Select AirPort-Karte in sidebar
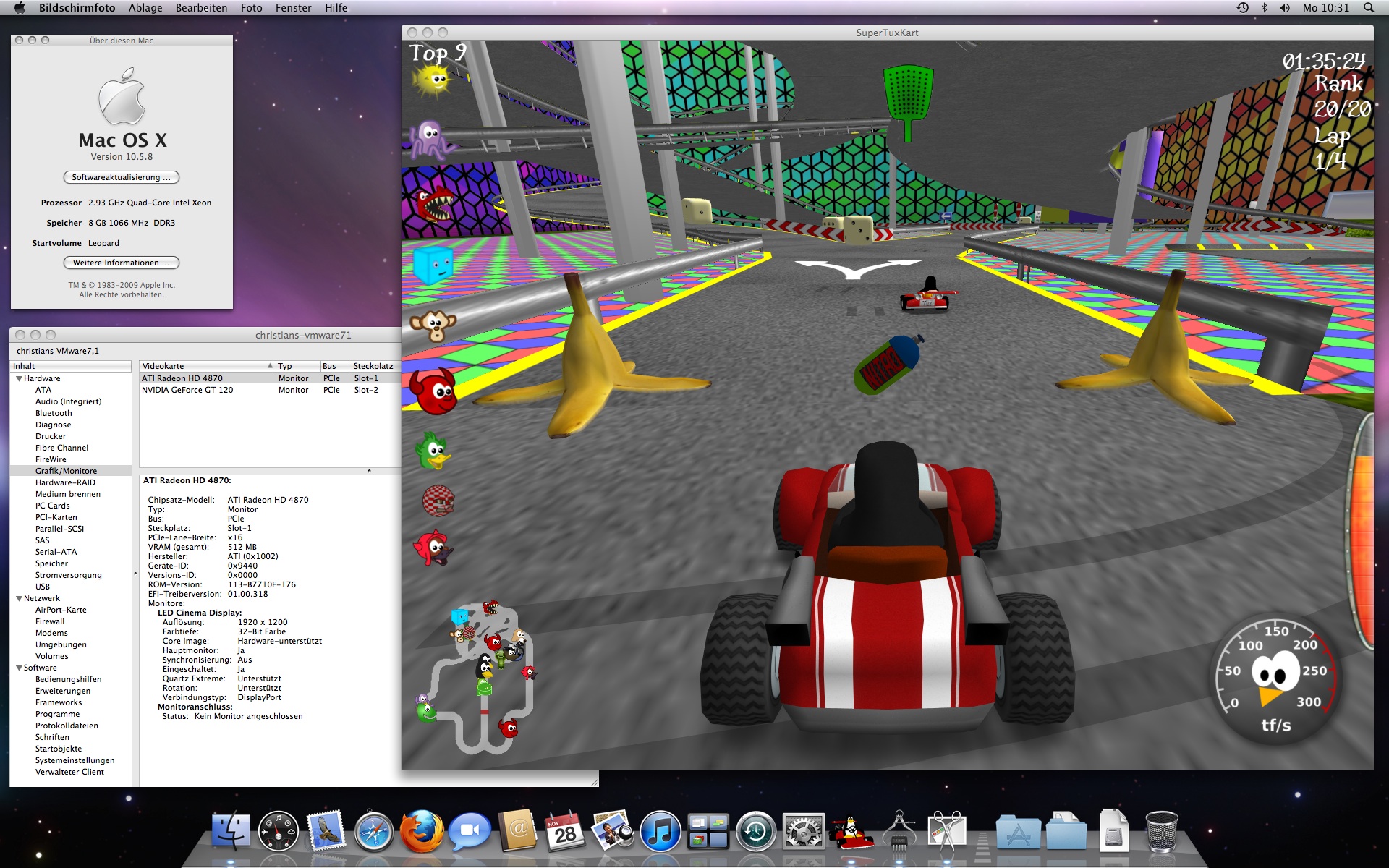Image resolution: width=1389 pixels, height=868 pixels. [x=71, y=610]
